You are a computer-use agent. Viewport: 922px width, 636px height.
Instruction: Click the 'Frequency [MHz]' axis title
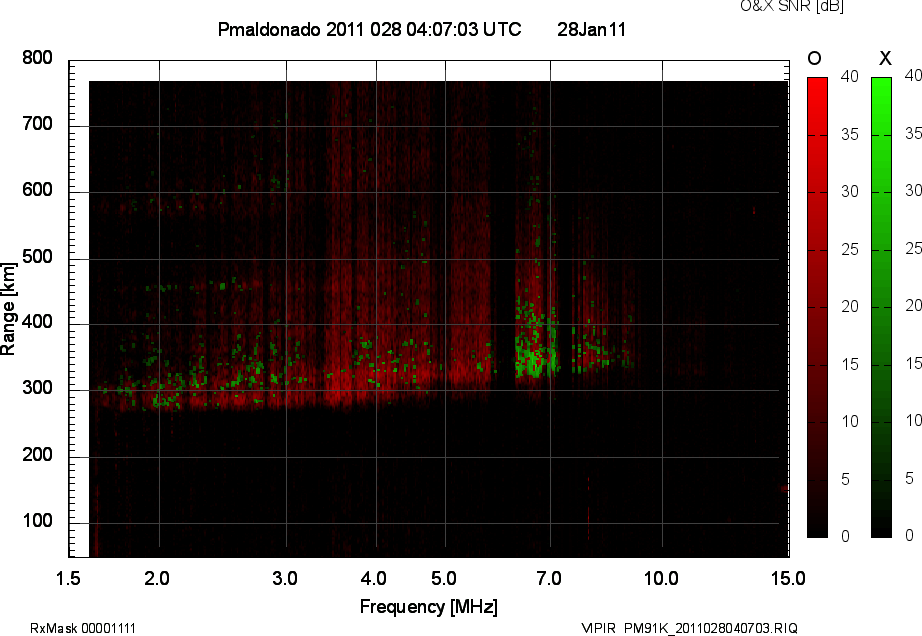(429, 607)
